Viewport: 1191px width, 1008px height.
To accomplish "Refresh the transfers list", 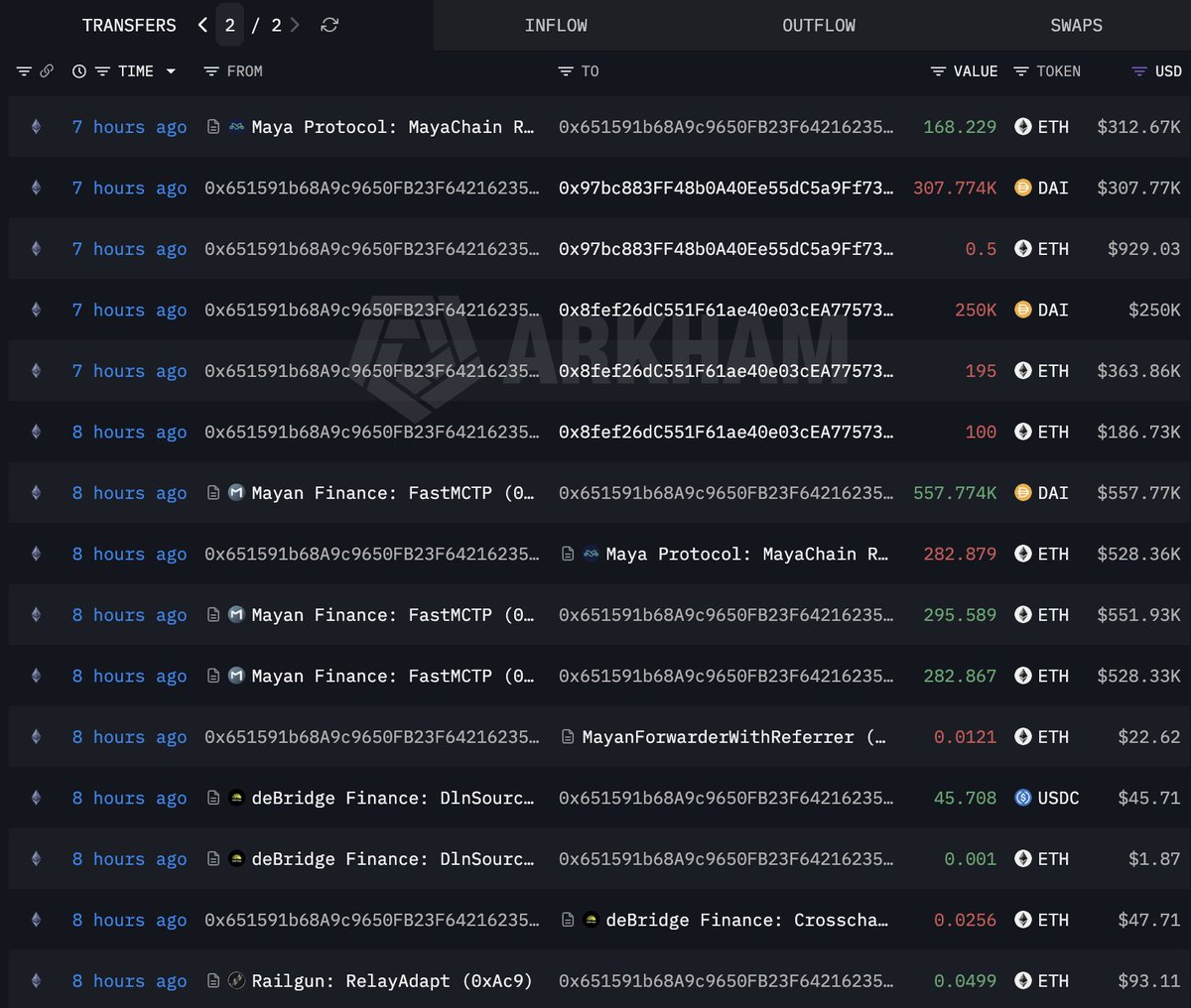I will tap(330, 25).
